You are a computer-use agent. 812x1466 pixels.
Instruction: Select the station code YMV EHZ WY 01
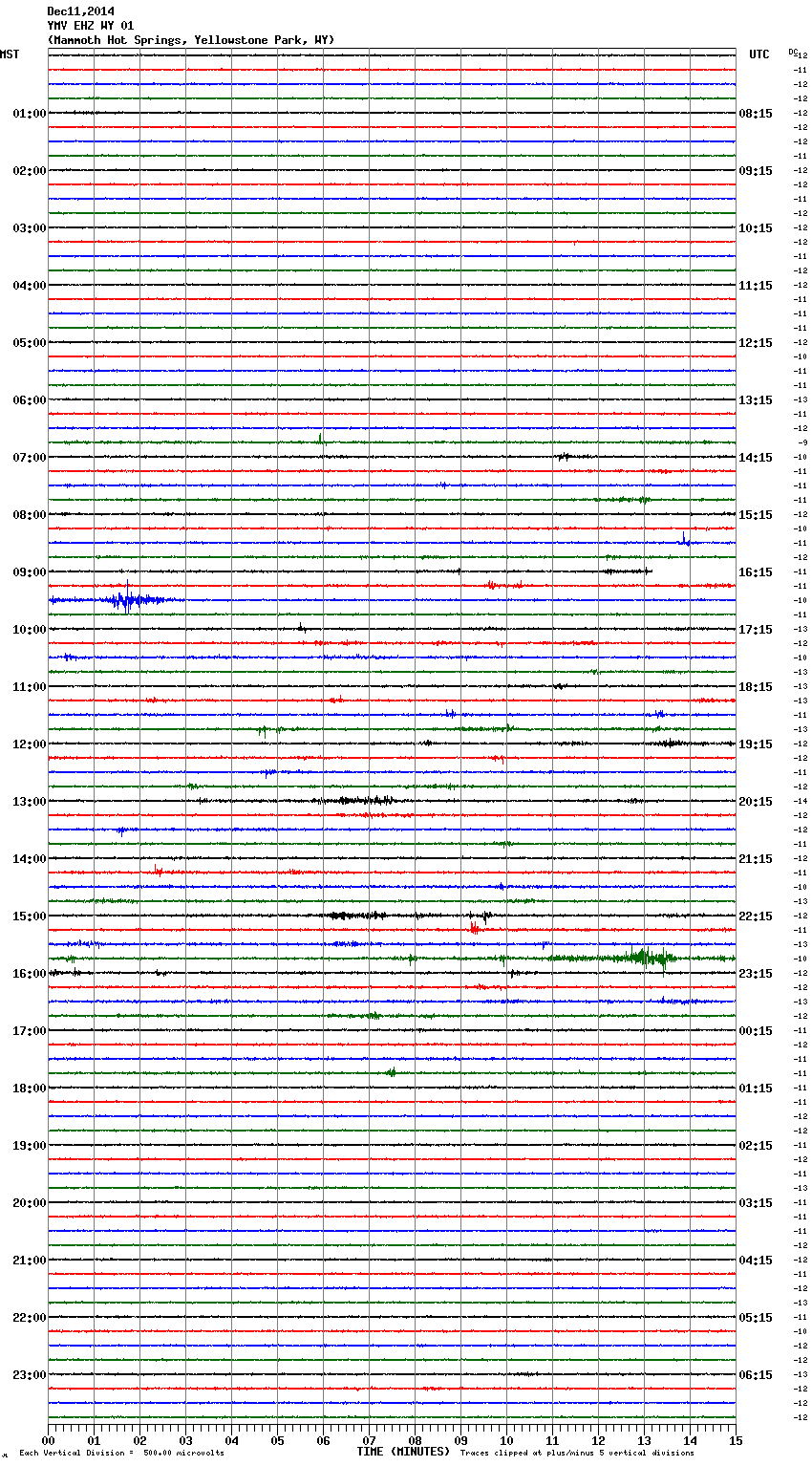(x=91, y=26)
